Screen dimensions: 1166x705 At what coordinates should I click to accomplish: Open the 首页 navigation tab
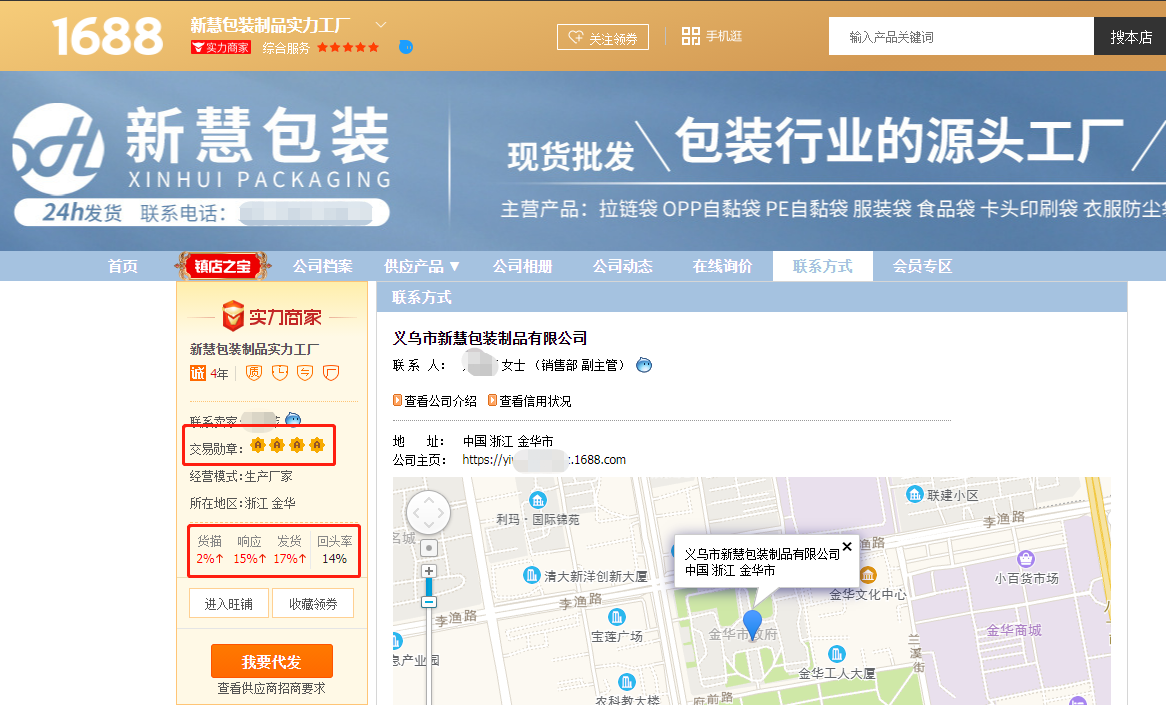[x=123, y=266]
